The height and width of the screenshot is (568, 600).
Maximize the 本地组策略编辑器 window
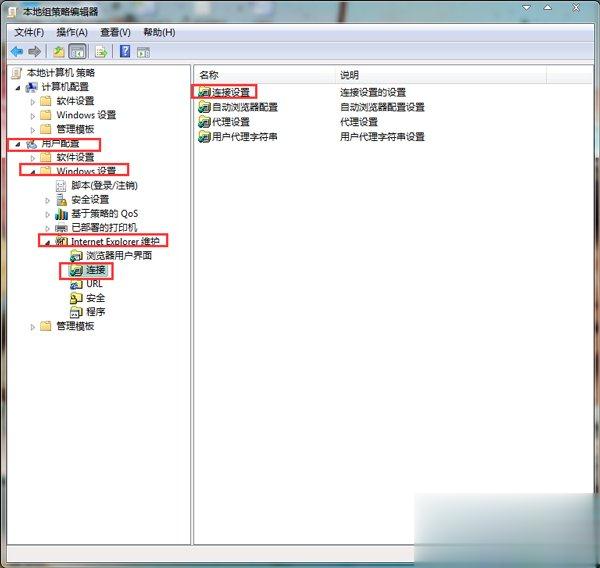point(548,8)
